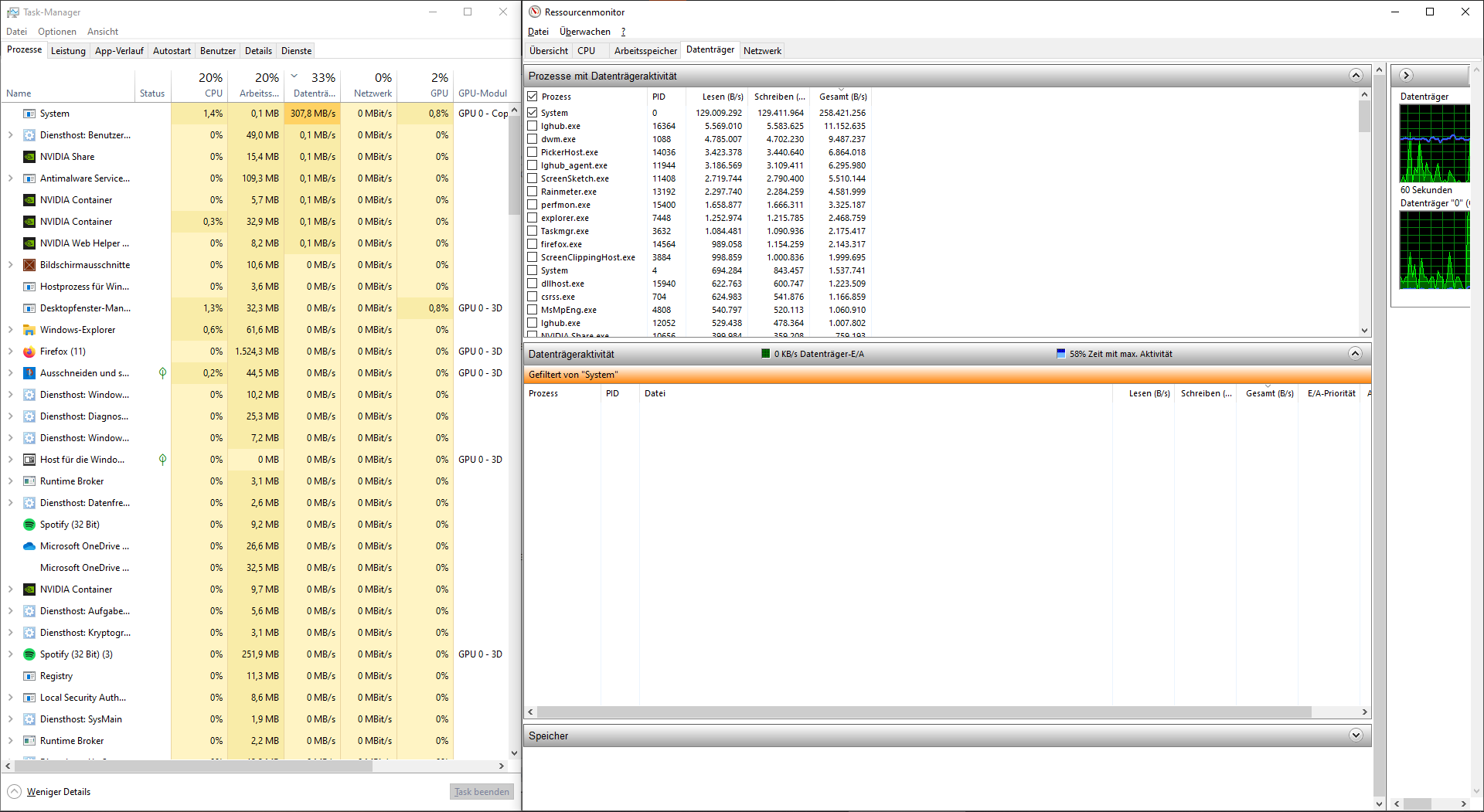
Task: Check the ScreenSketch.exe checkbox
Action: point(532,178)
